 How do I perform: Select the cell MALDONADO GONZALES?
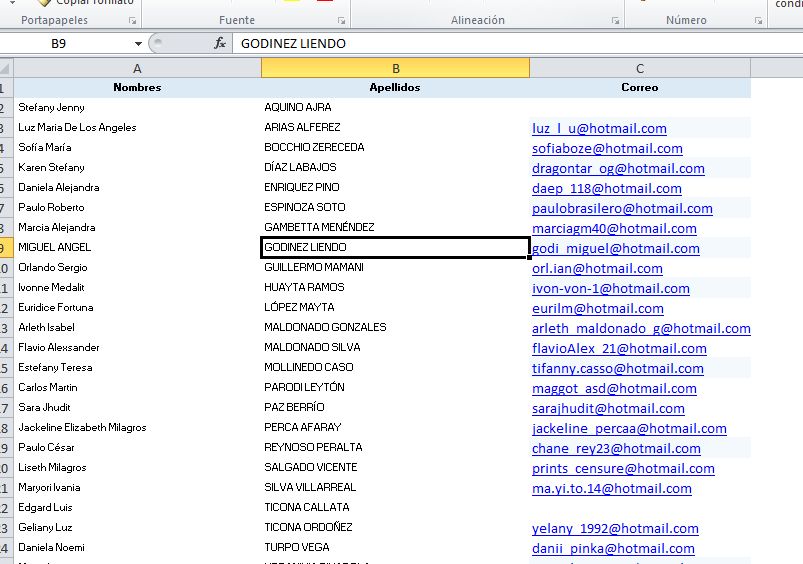click(395, 327)
